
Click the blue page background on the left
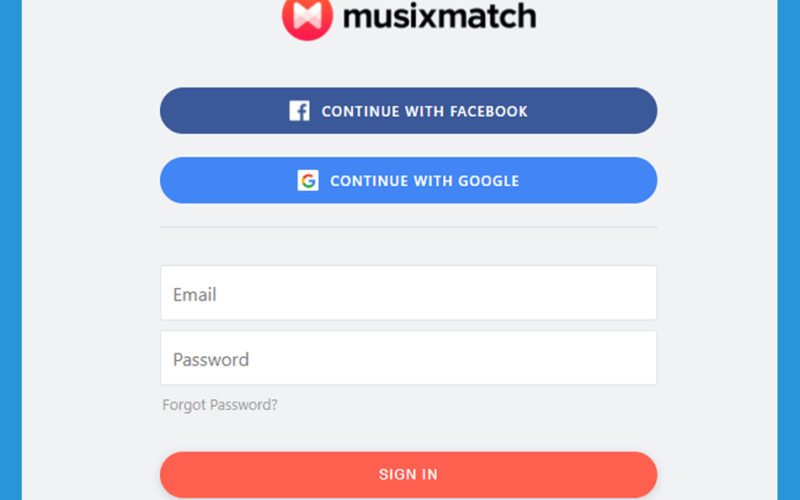tap(11, 250)
